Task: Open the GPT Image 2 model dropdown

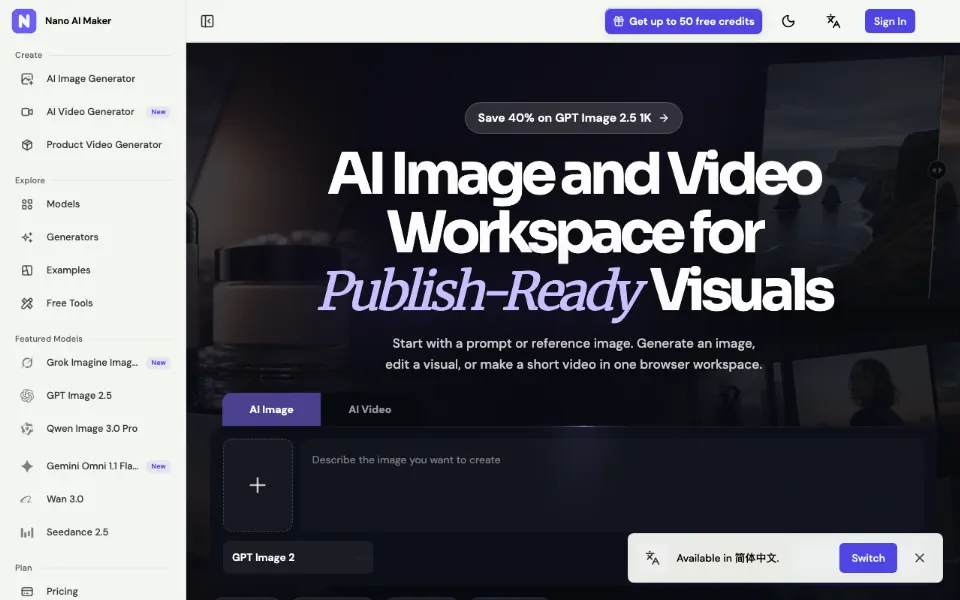Action: point(298,558)
